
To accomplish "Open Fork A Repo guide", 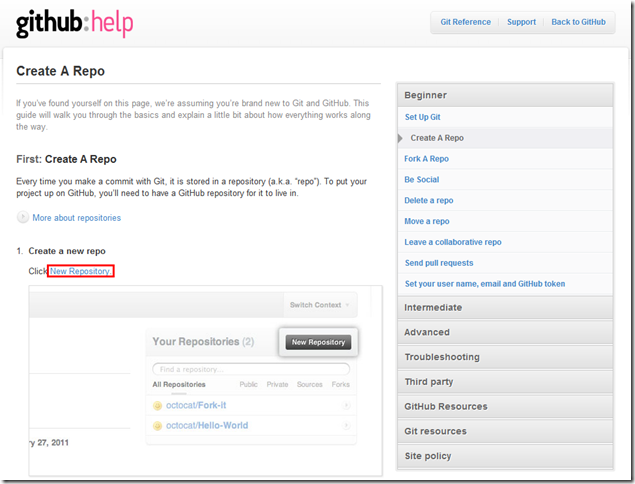I will 426,159.
